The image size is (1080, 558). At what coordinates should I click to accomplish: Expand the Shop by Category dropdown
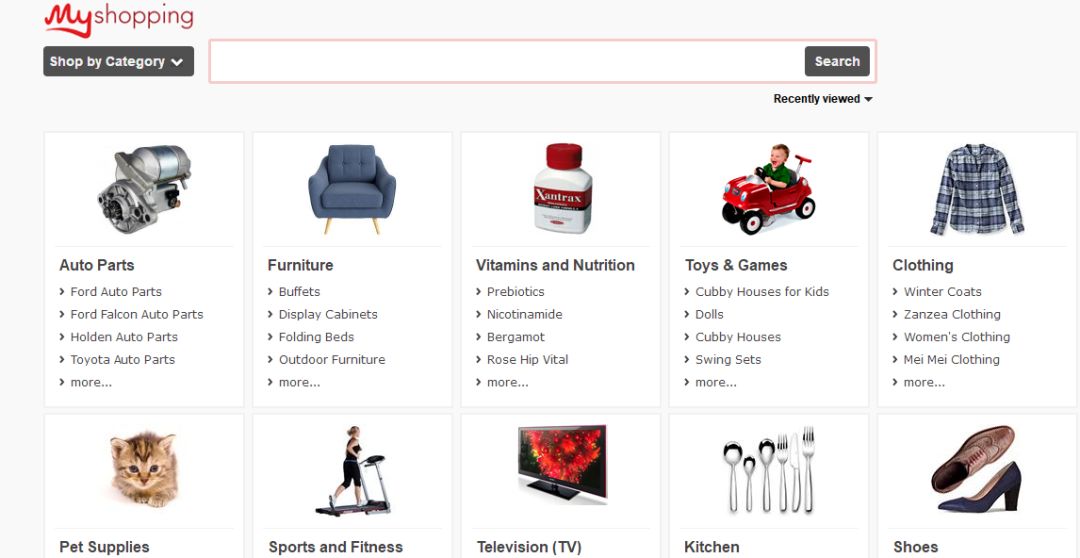[x=118, y=61]
